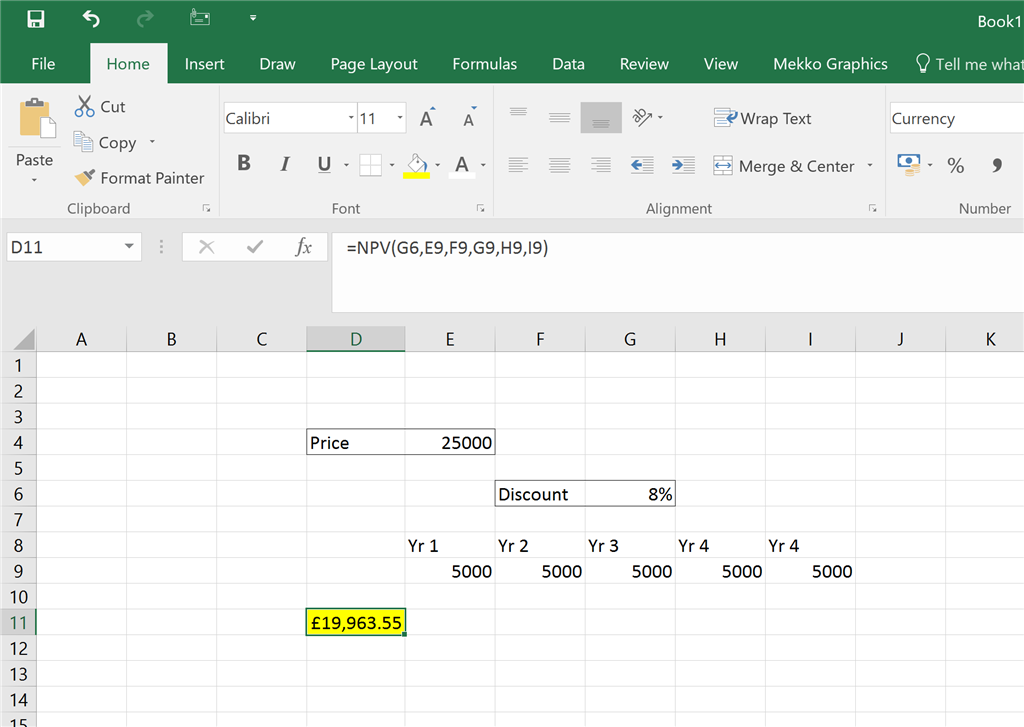Click the Tell me what search box

click(969, 64)
